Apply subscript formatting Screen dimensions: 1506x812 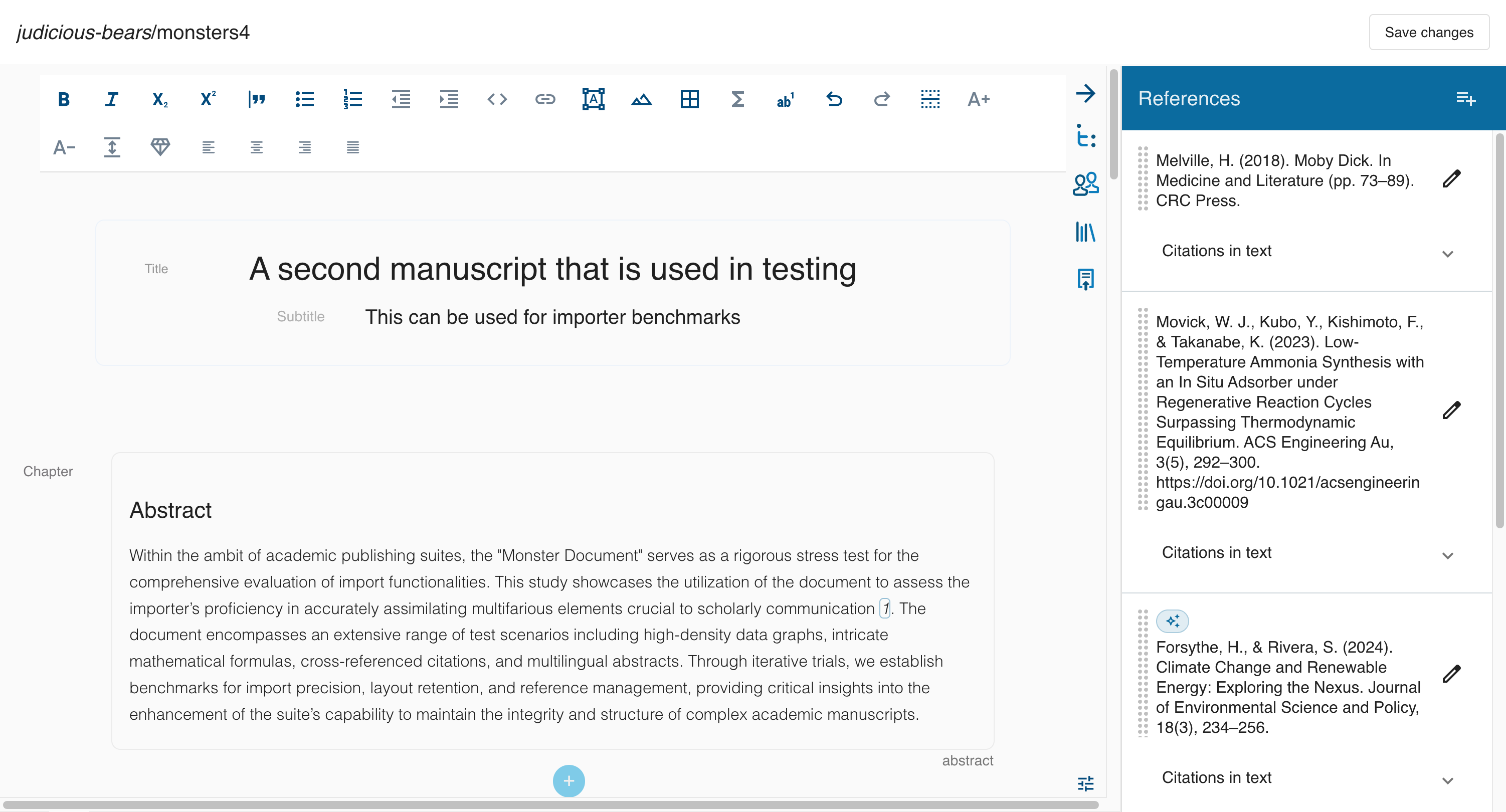click(x=158, y=99)
